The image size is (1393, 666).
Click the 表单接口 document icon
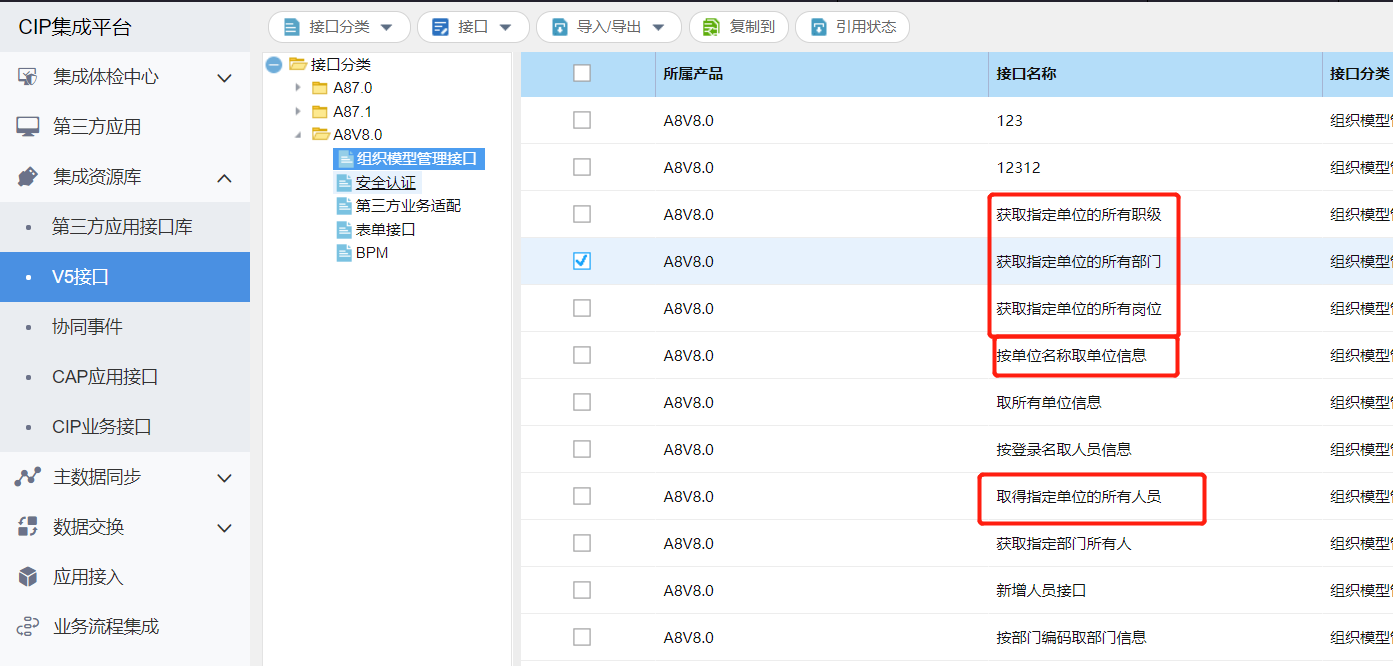tap(344, 229)
